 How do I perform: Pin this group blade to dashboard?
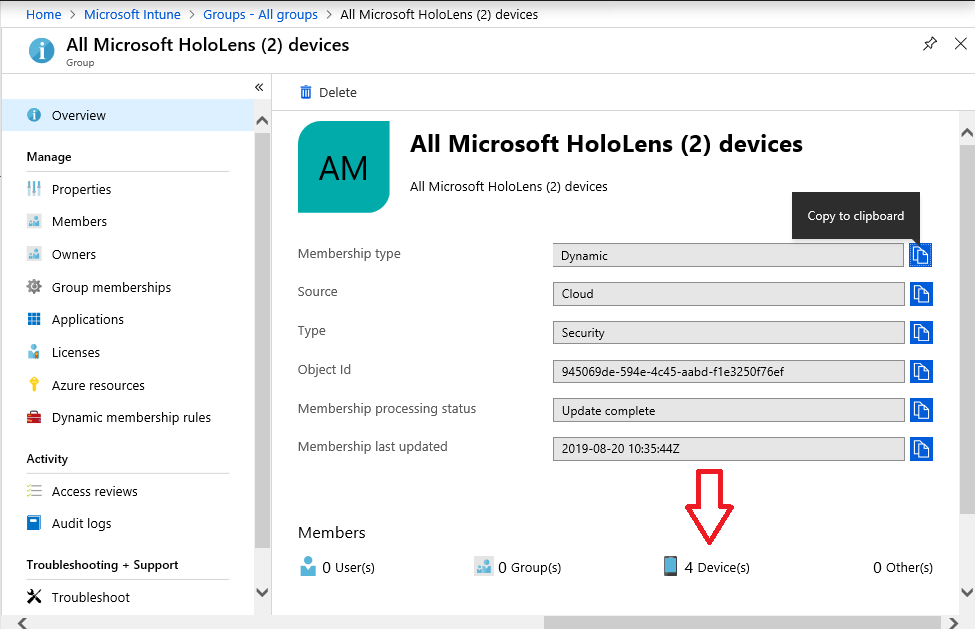pos(930,44)
